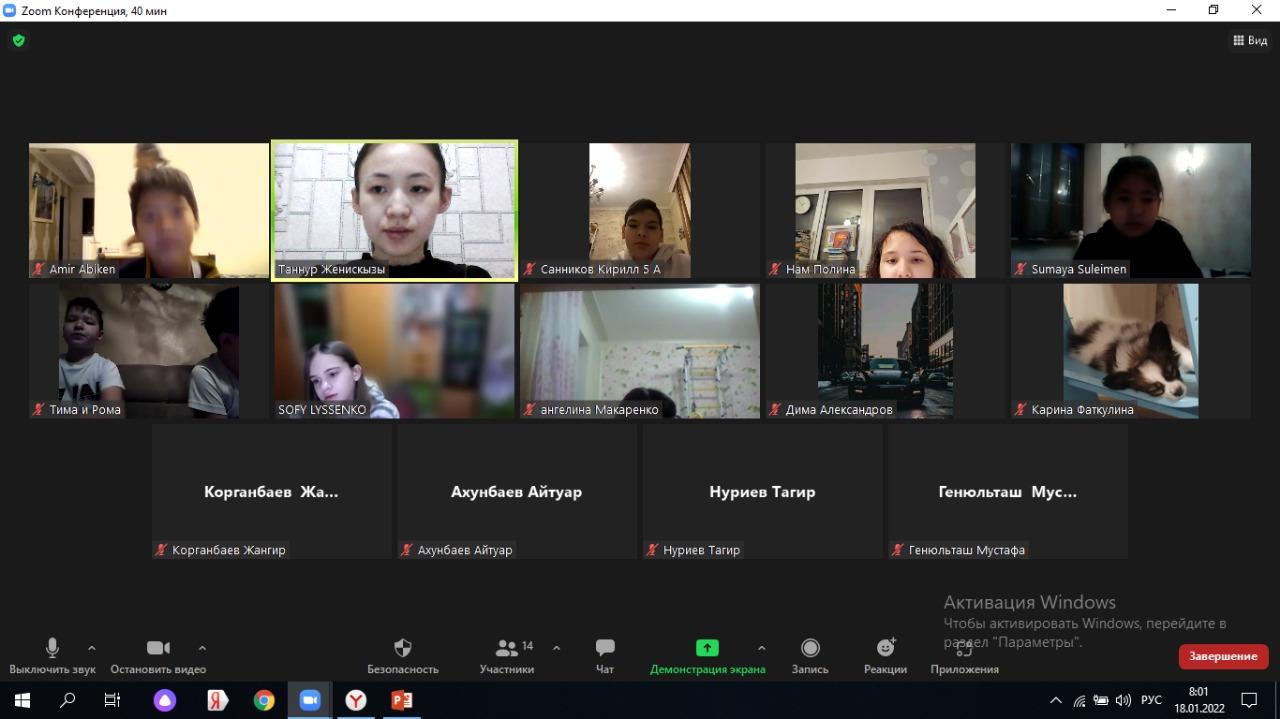The image size is (1280, 719).
Task: Expand video options arrow next to camera
Action: pyautogui.click(x=202, y=647)
